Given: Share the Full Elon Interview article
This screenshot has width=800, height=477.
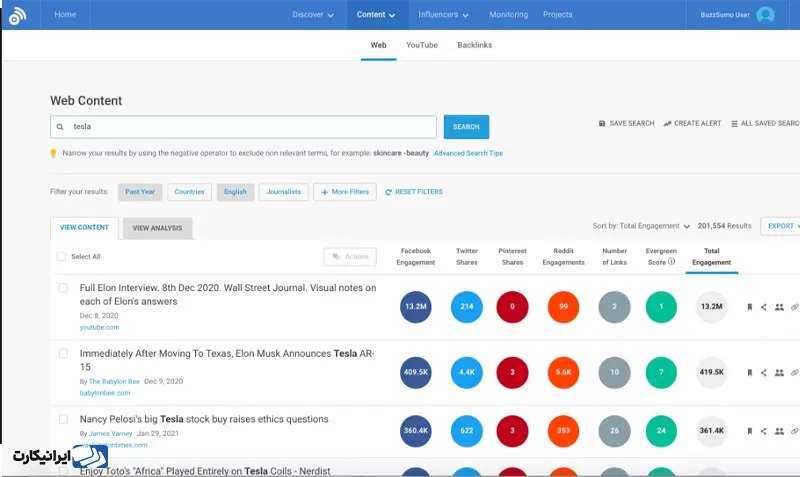Looking at the screenshot, I should pyautogui.click(x=764, y=307).
